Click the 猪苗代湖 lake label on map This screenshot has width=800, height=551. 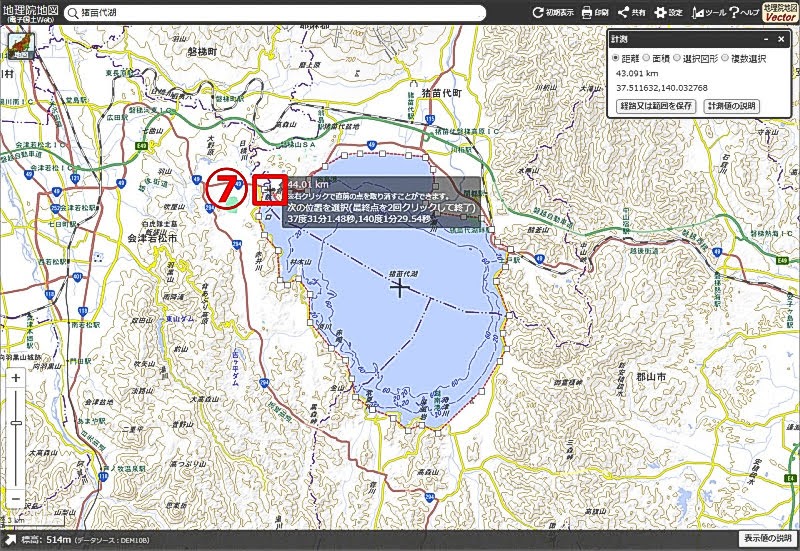pos(403,274)
